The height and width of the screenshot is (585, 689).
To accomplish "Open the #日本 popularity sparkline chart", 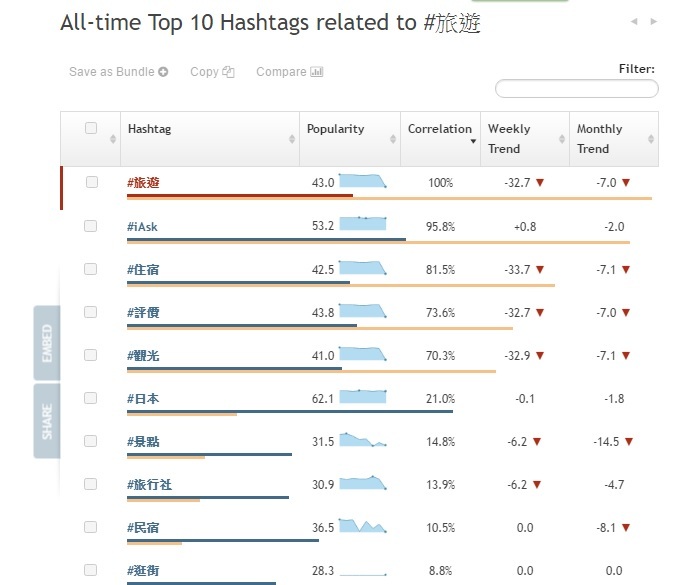I will click(x=363, y=396).
